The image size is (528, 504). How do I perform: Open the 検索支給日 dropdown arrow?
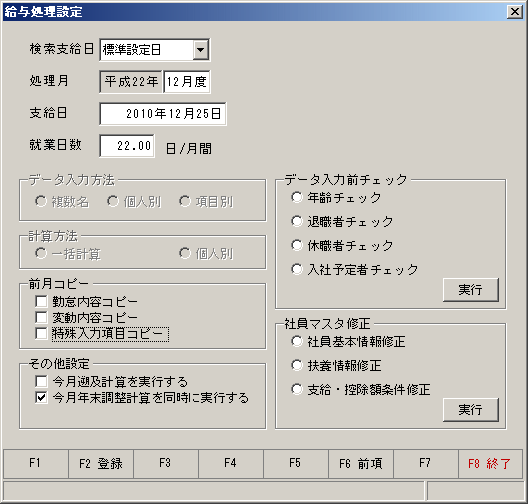point(201,50)
